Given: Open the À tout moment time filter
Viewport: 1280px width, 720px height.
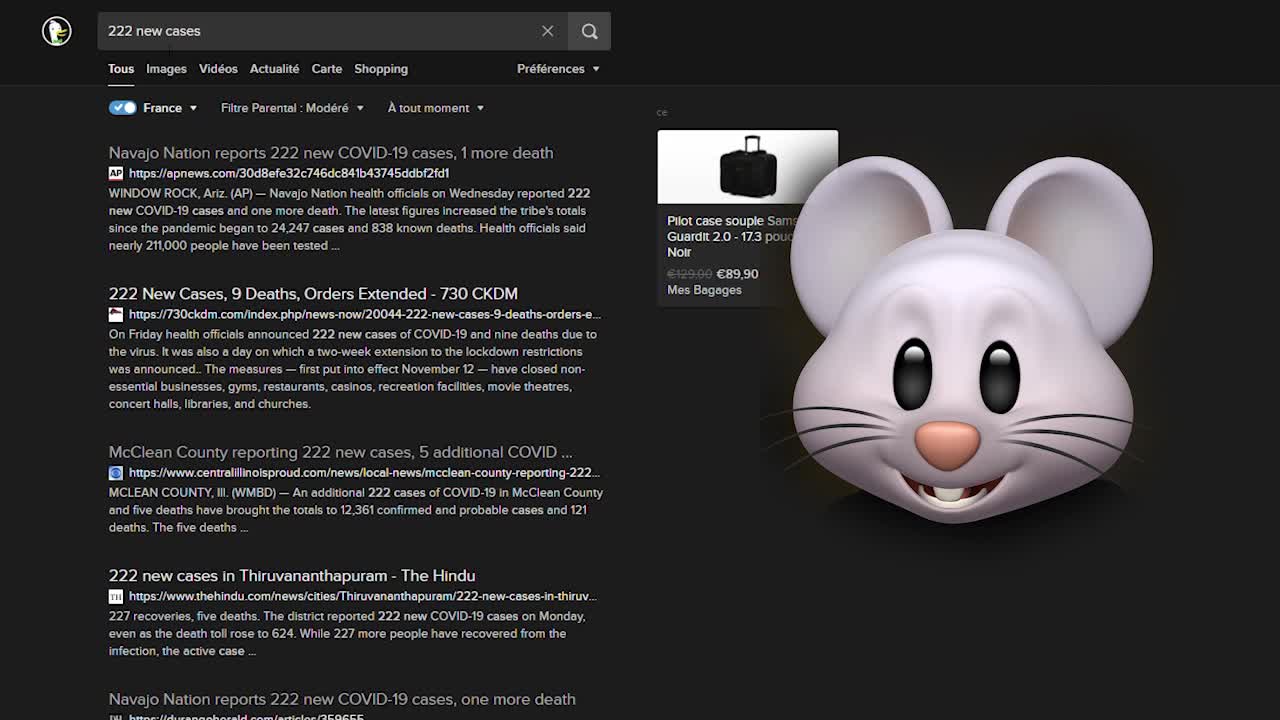Looking at the screenshot, I should point(436,108).
